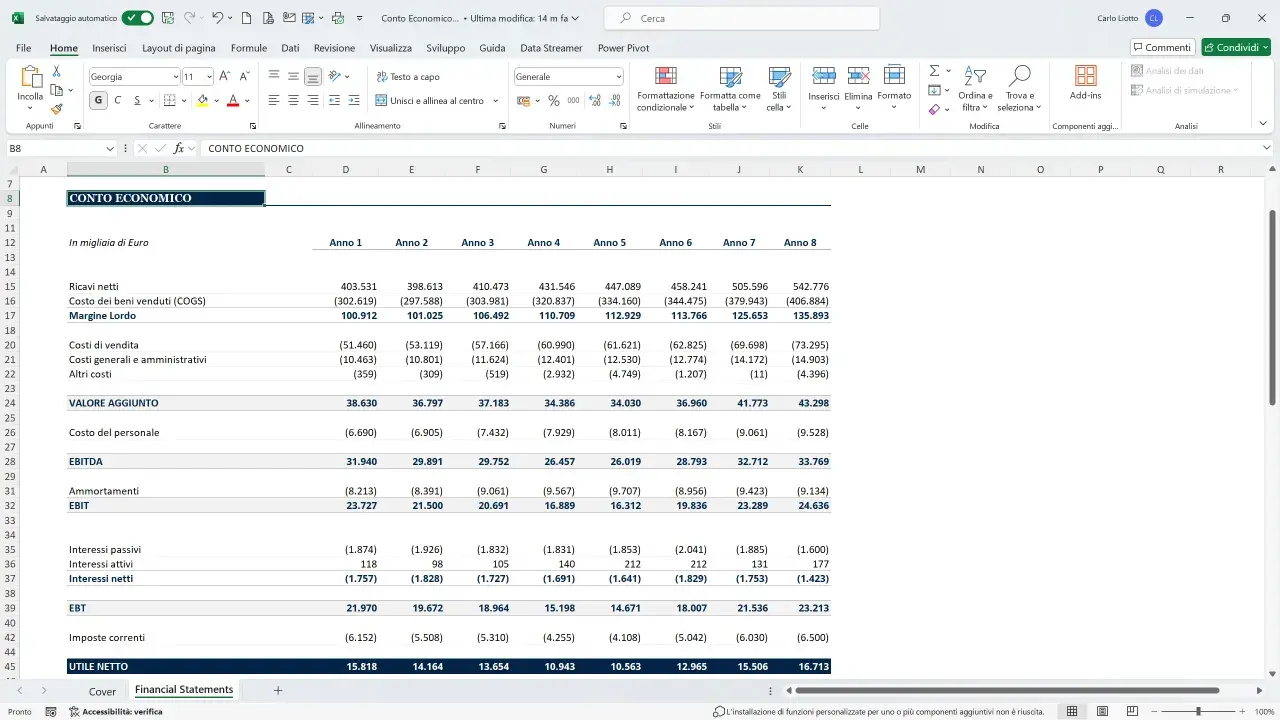This screenshot has width=1280, height=720.
Task: Click Formatta come tabella button
Action: [730, 88]
